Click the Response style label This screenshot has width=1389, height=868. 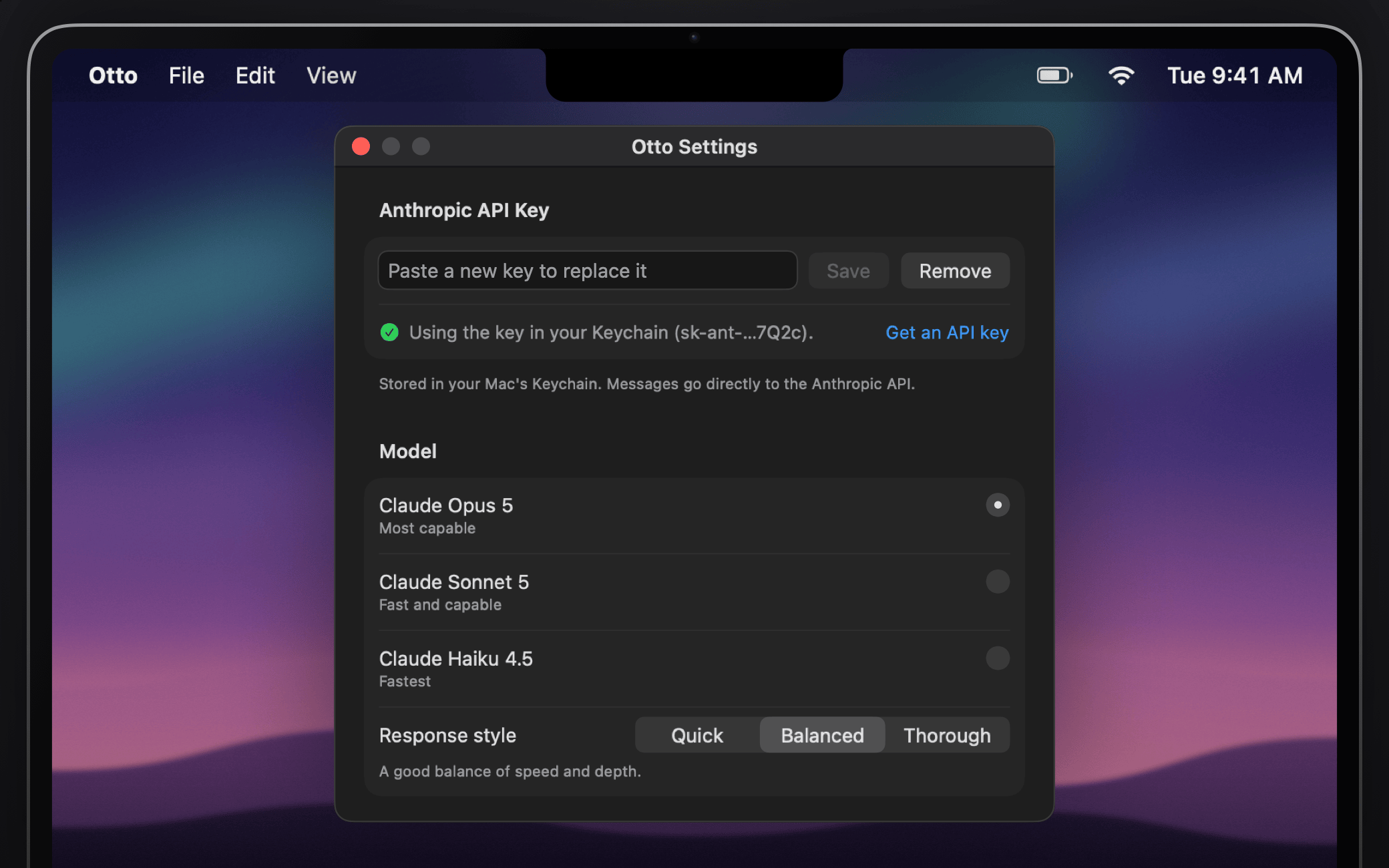click(x=447, y=735)
